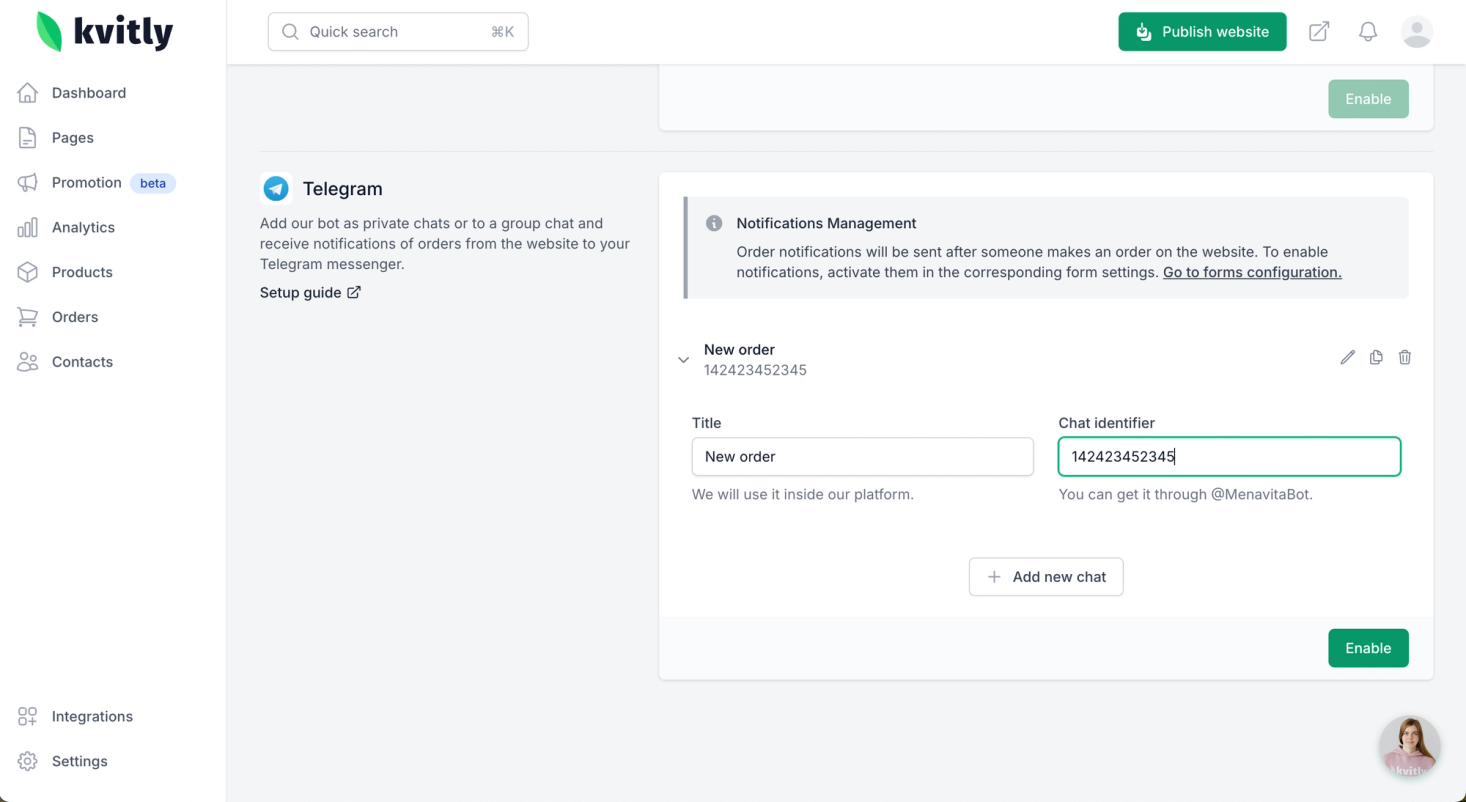Go to the Promotion beta section
Viewport: 1466px width, 802px height.
tap(87, 183)
